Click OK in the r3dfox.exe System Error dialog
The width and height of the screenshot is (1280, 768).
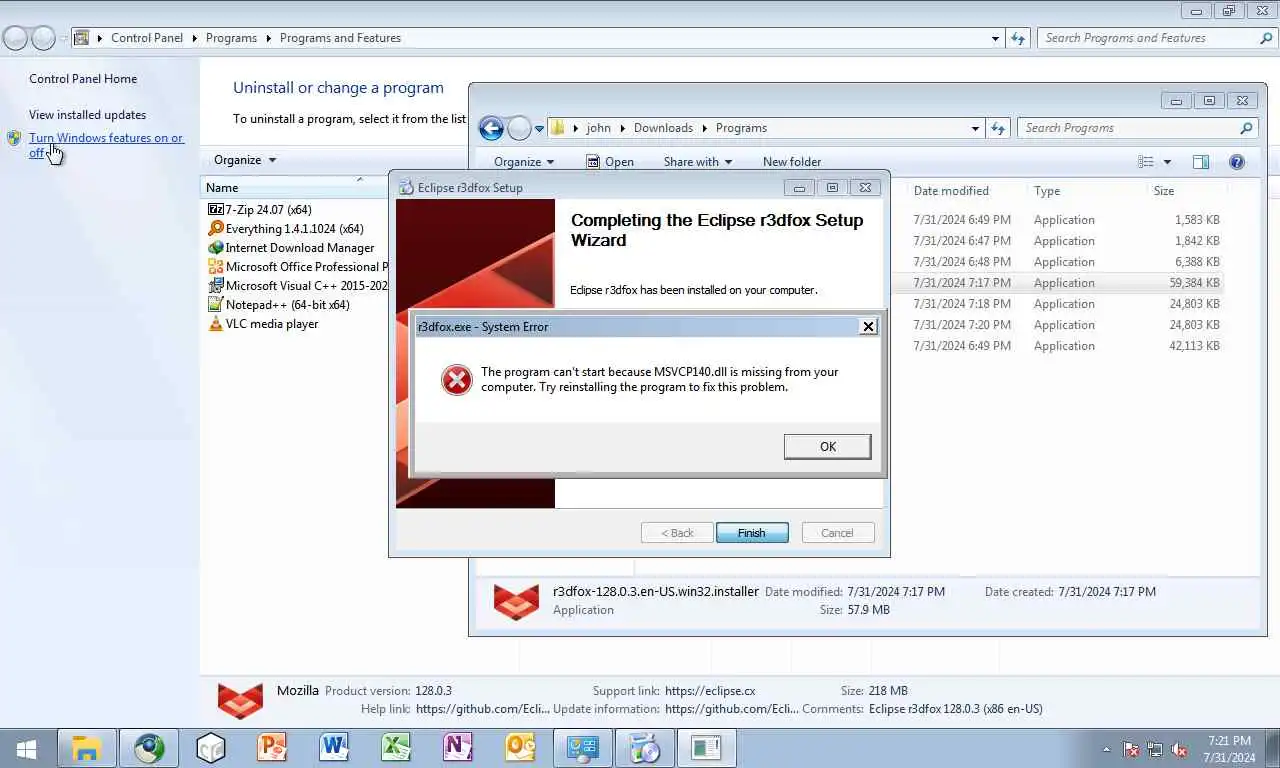click(827, 446)
